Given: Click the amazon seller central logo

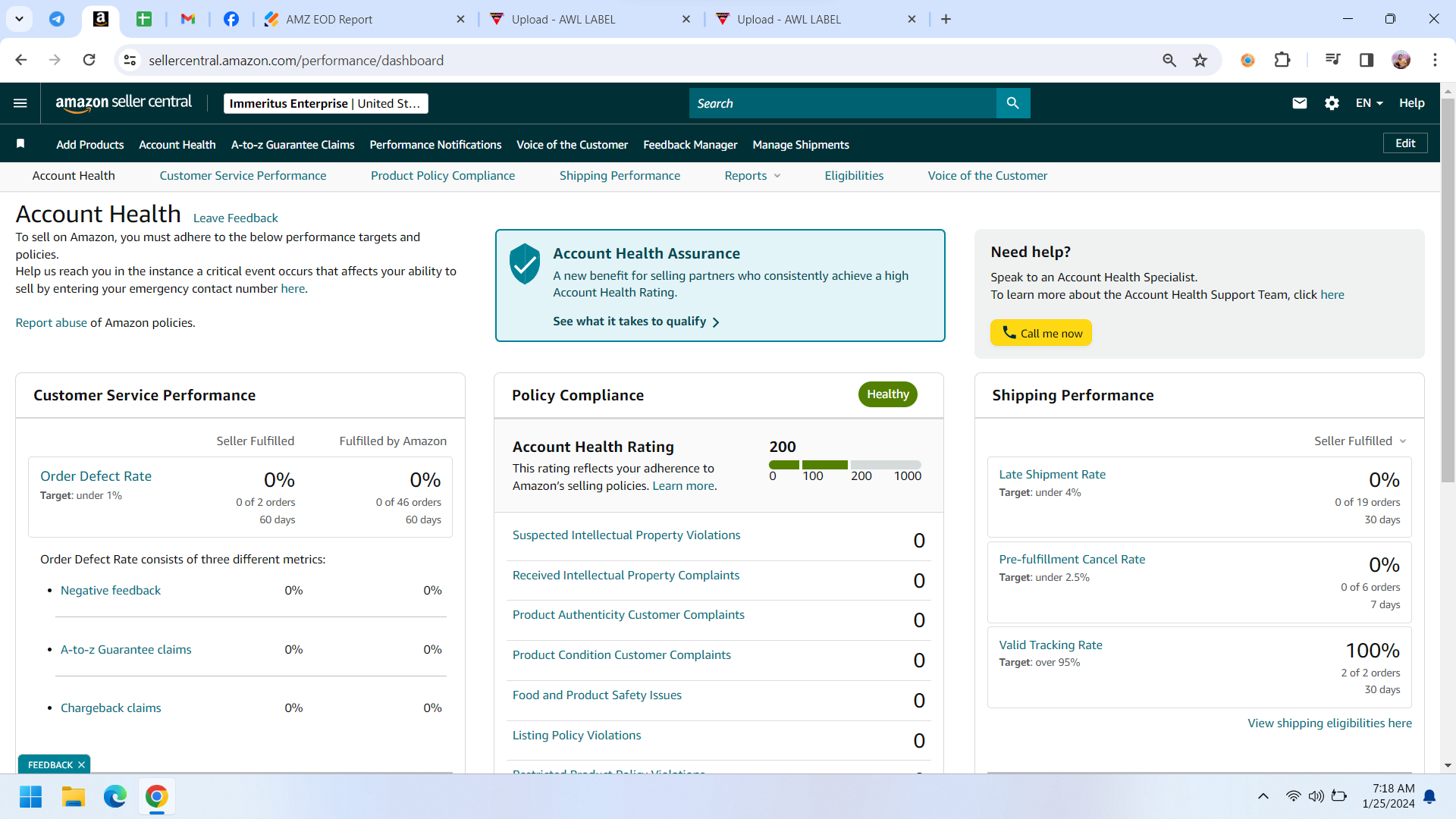Looking at the screenshot, I should (124, 103).
